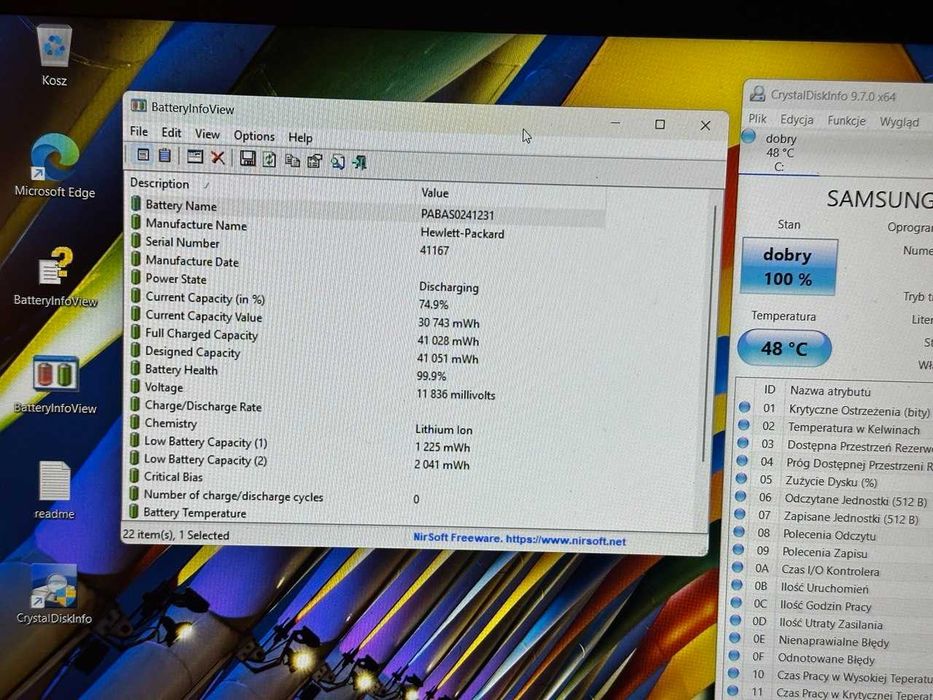Viewport: 933px width, 700px height.
Task: Click the BatteryInfoView vertical scrollbar
Action: [708, 333]
